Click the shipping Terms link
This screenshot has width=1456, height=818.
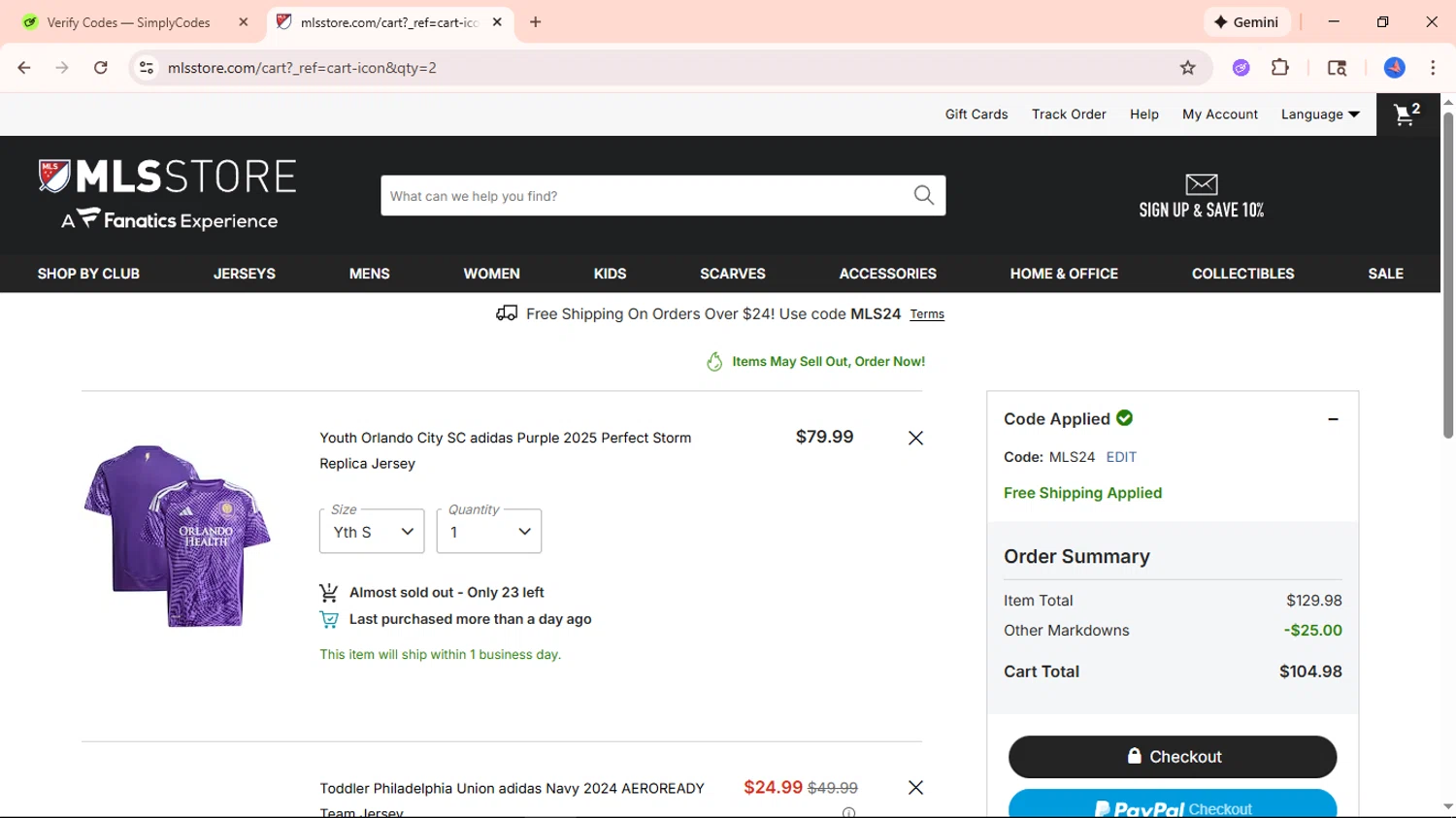tap(927, 314)
